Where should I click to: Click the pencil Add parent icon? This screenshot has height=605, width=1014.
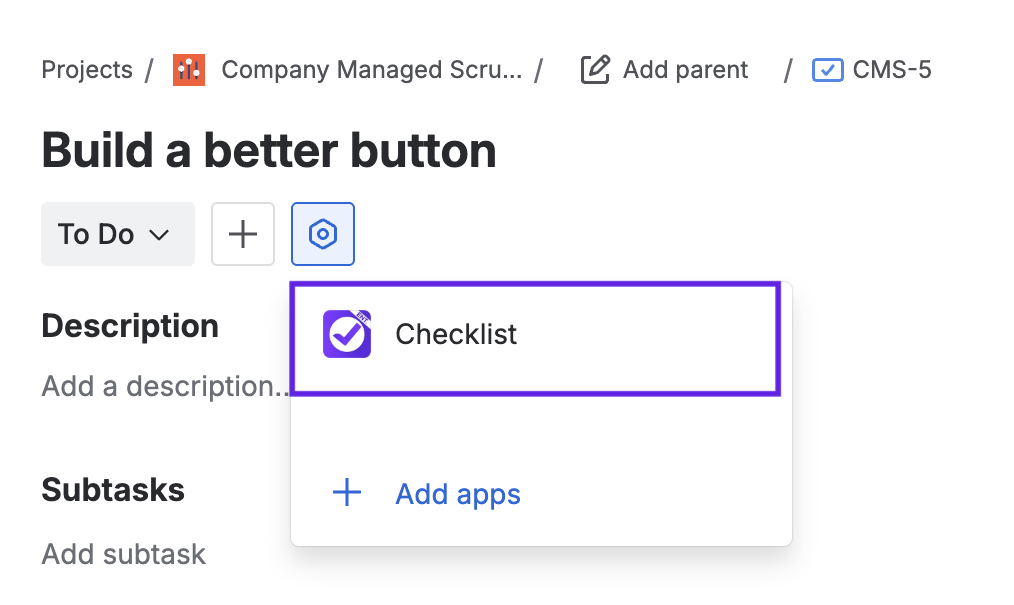[x=595, y=70]
